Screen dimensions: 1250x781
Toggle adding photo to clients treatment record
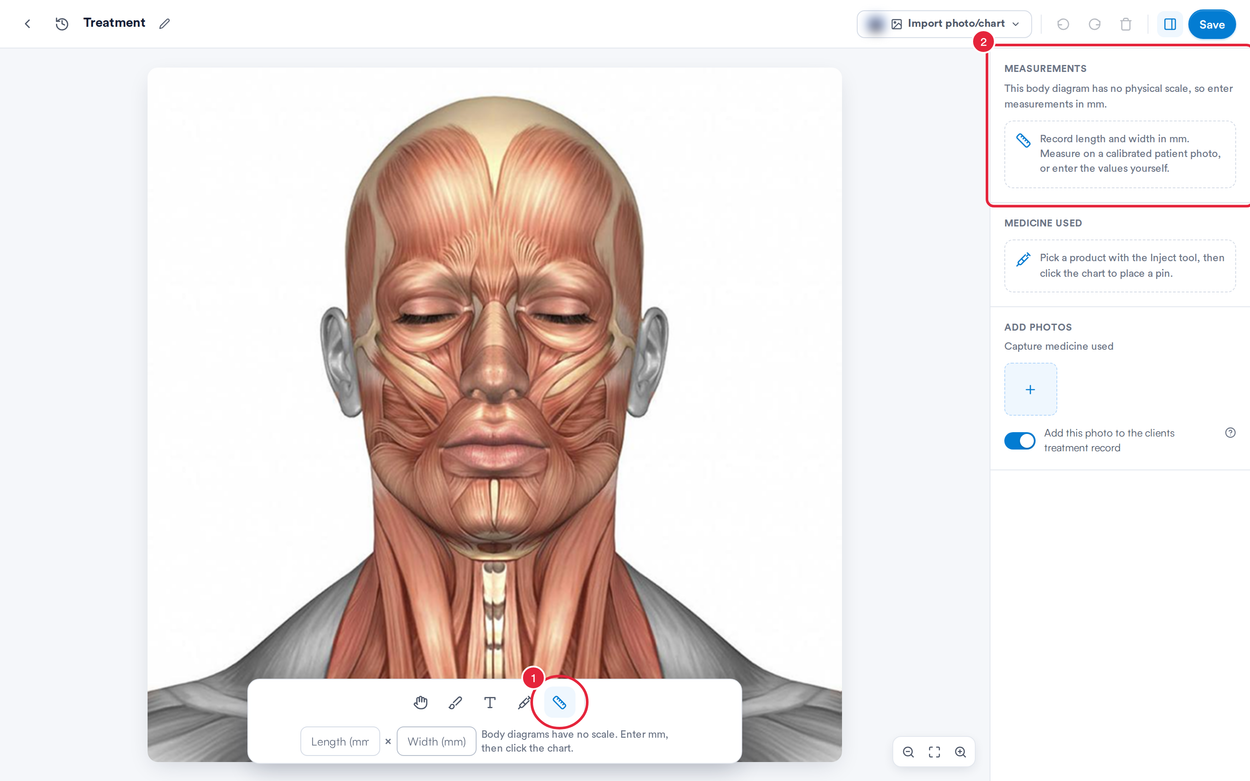(x=1020, y=441)
